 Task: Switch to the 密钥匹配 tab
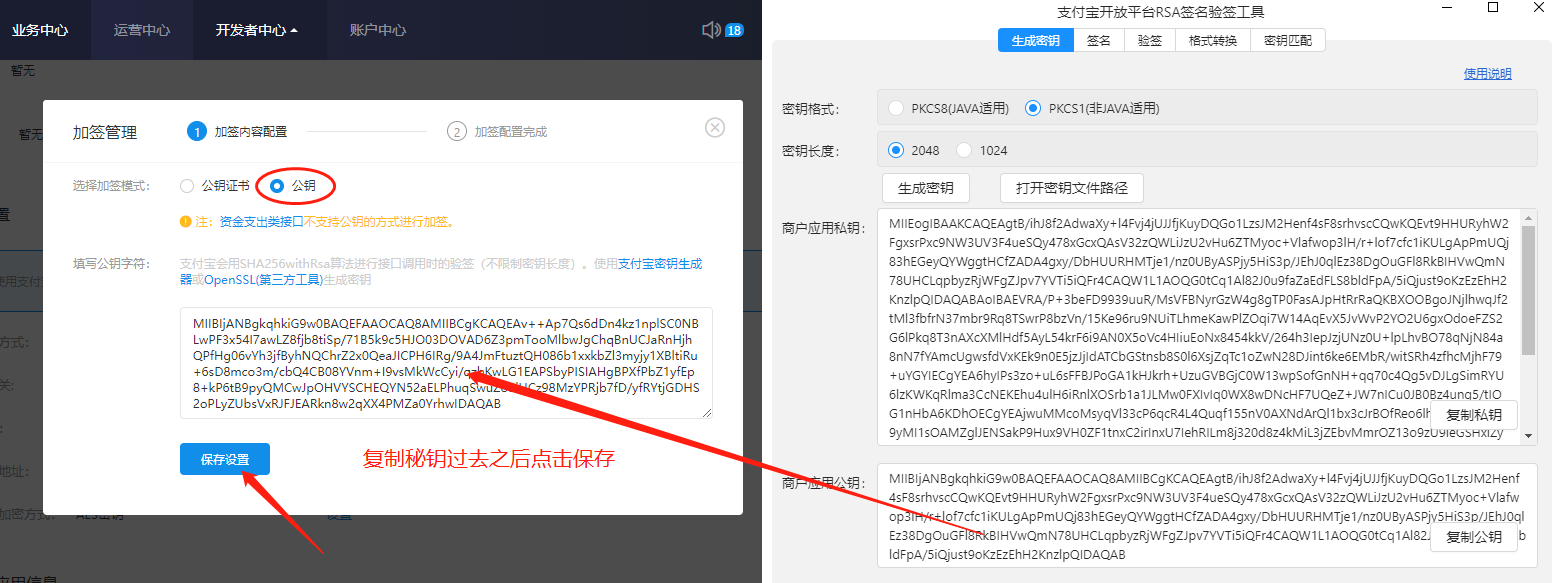(1288, 40)
